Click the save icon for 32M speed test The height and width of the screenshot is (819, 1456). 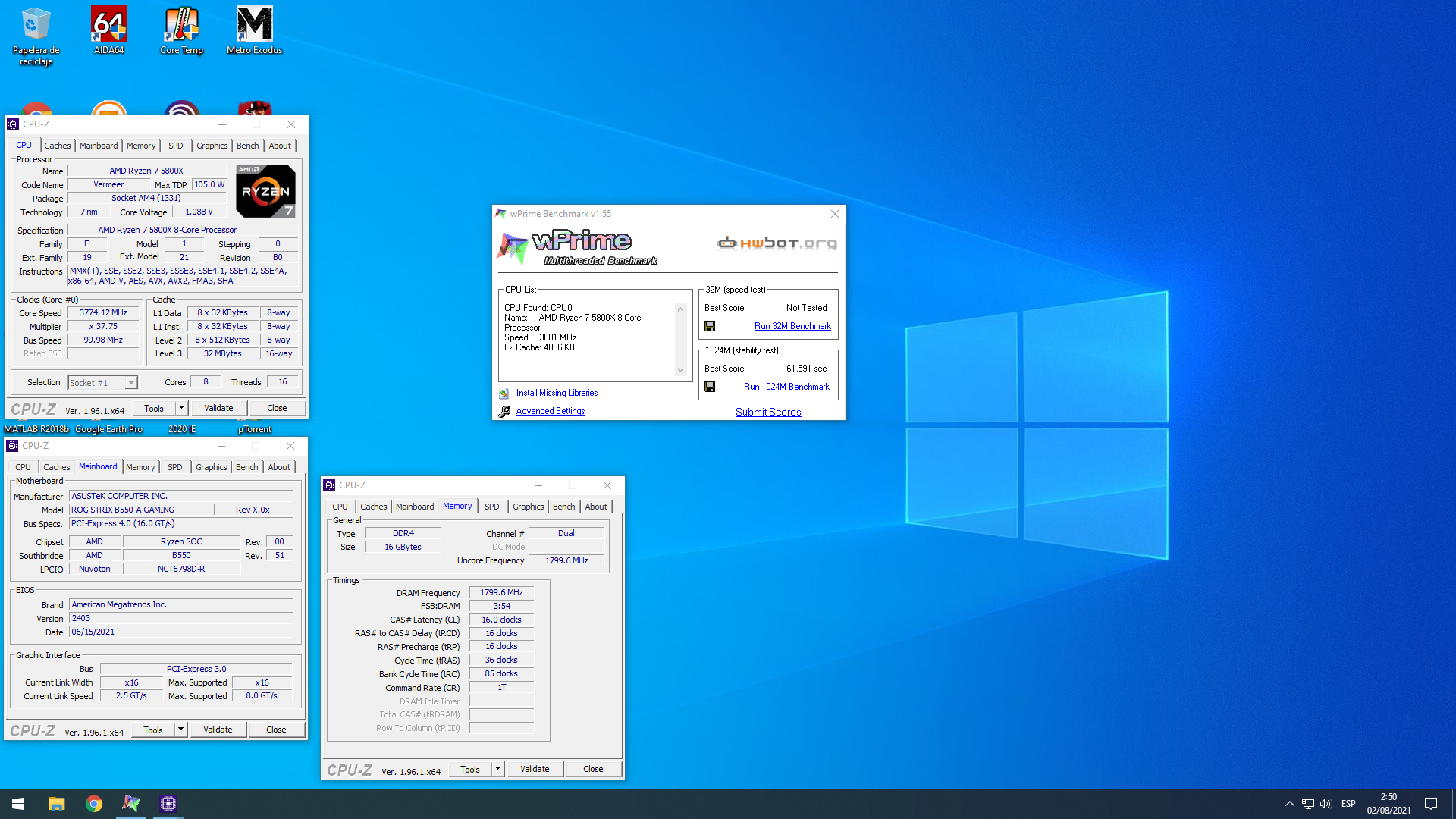click(x=710, y=326)
